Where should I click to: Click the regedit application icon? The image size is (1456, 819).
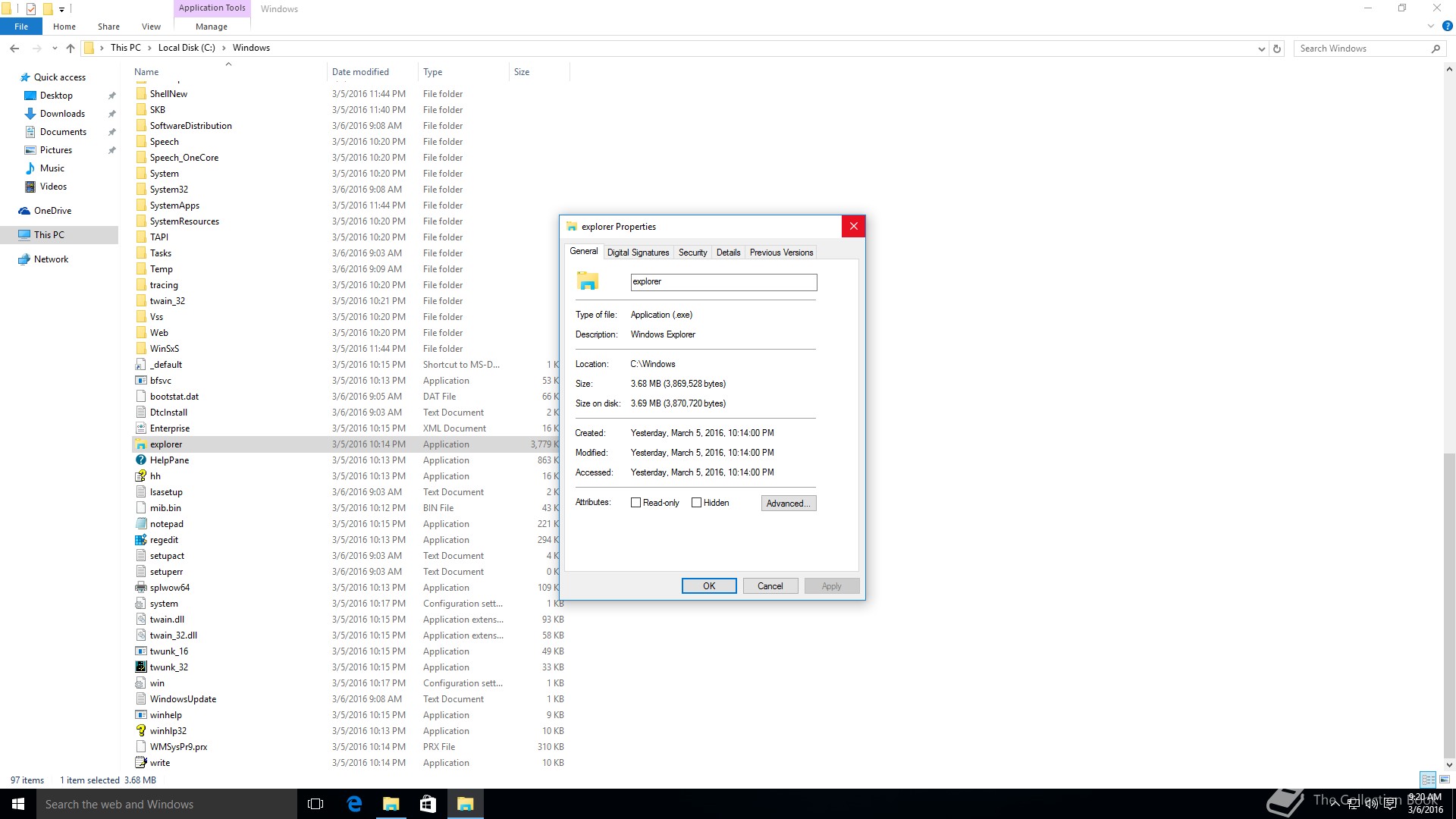click(140, 540)
